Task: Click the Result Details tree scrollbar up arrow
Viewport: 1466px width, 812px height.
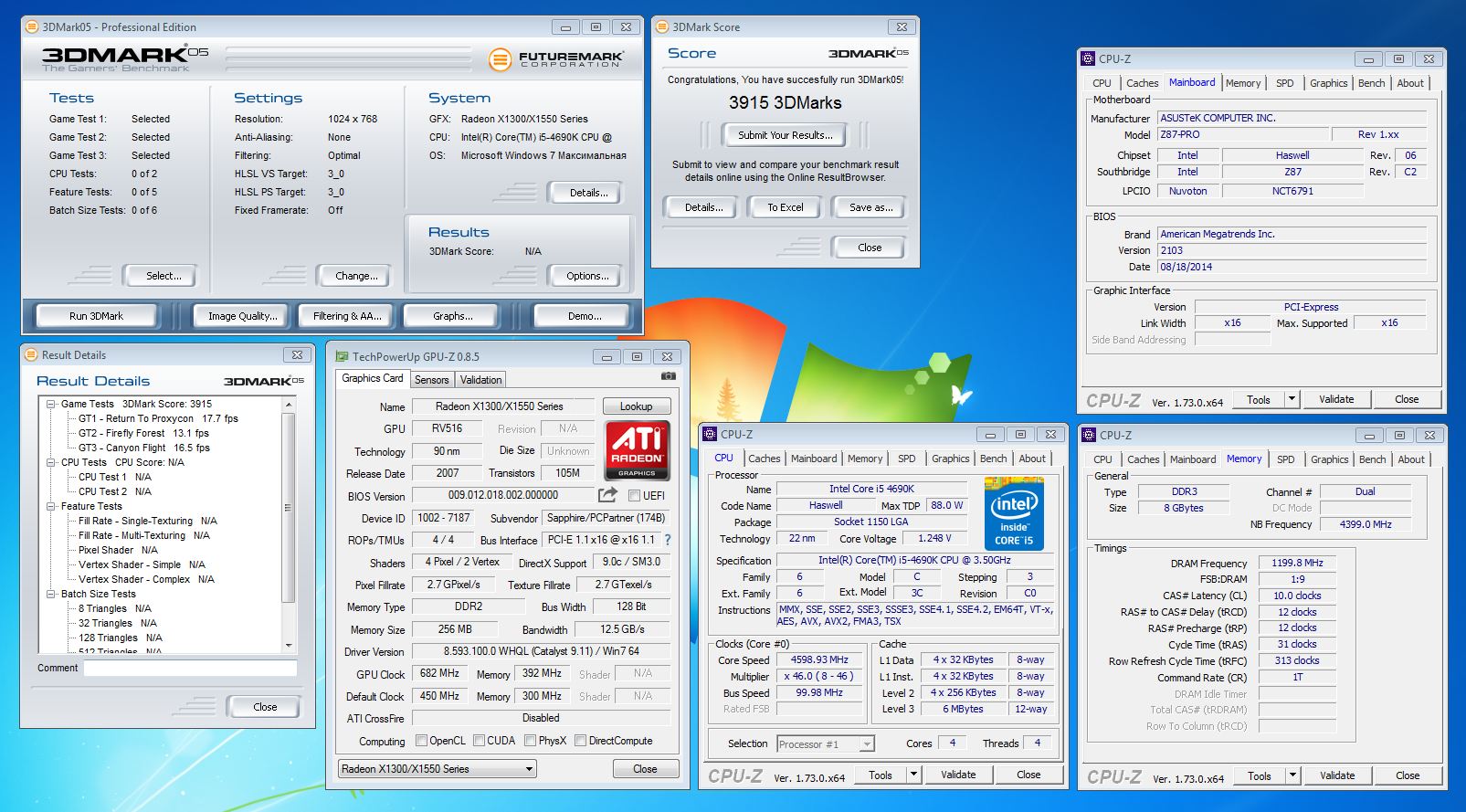Action: tap(289, 404)
